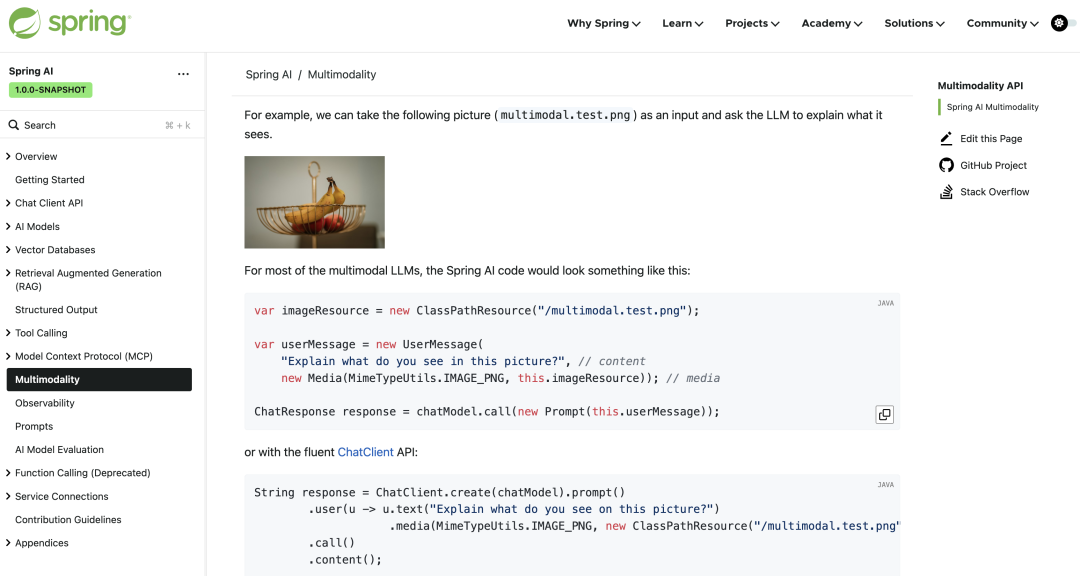Click the GitHub Project octocat icon
The width and height of the screenshot is (1080, 576).
[x=946, y=165]
